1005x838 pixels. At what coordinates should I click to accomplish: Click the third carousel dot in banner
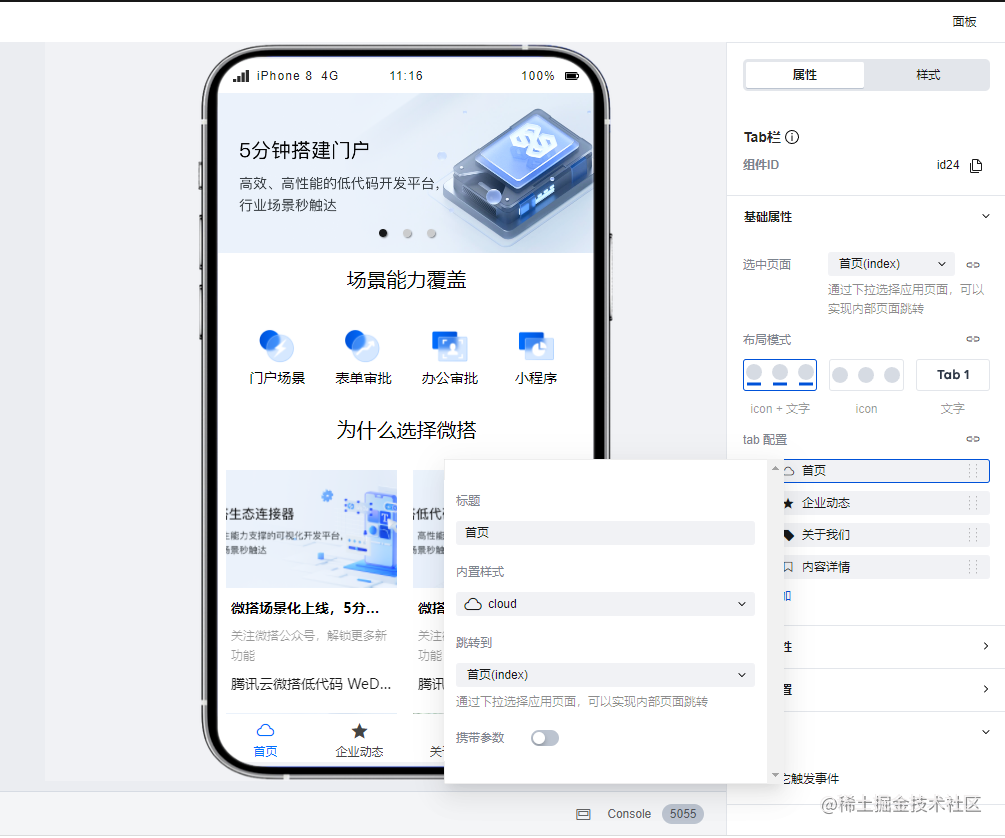(x=432, y=233)
